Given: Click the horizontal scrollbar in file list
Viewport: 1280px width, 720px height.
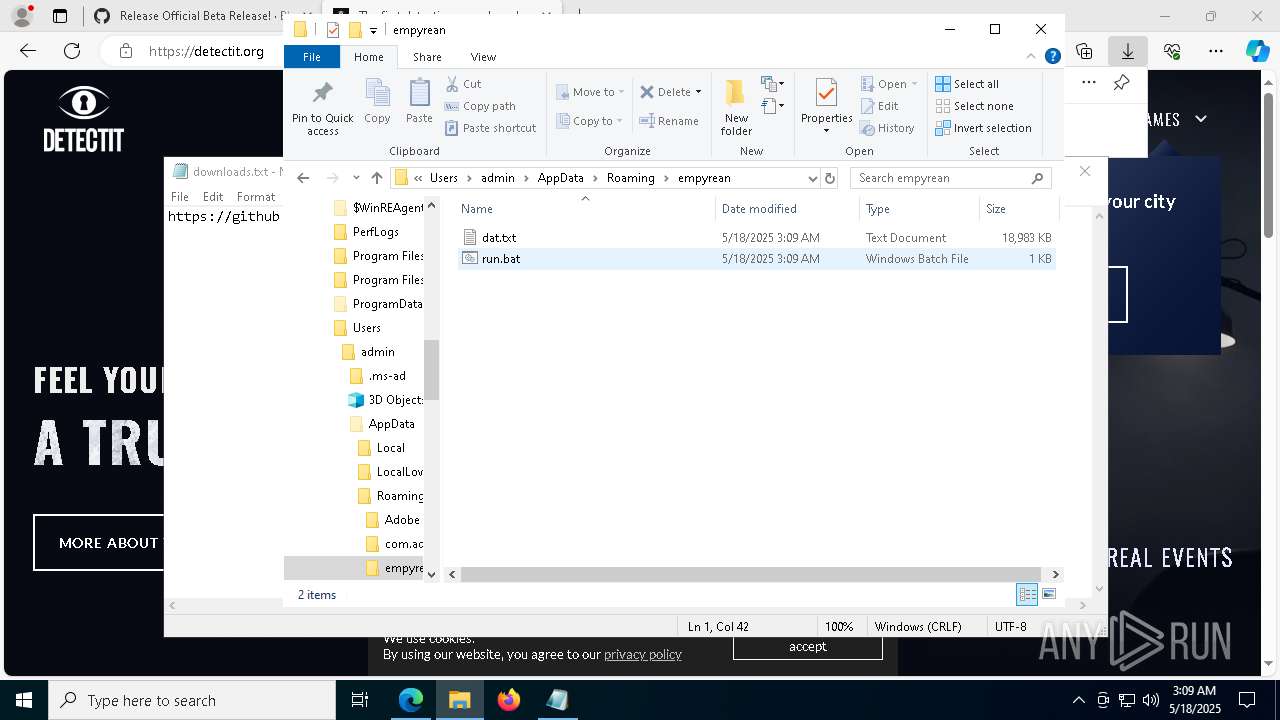Looking at the screenshot, I should (753, 574).
